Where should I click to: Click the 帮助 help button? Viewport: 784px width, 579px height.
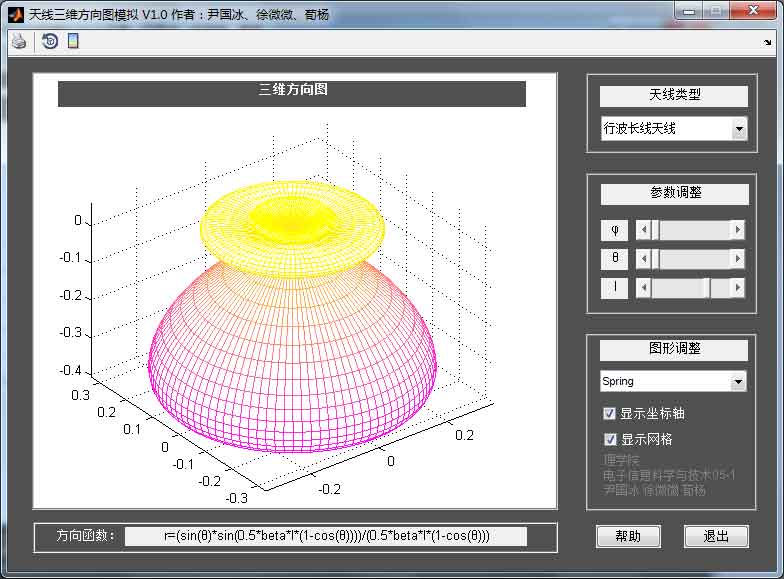(x=628, y=536)
